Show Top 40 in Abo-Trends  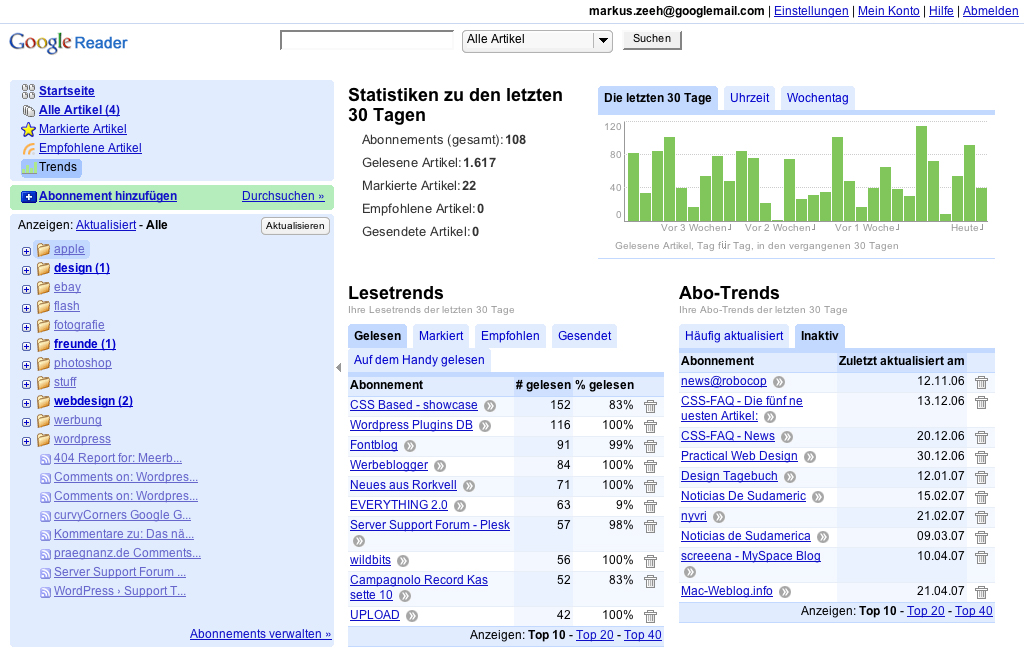tap(974, 611)
